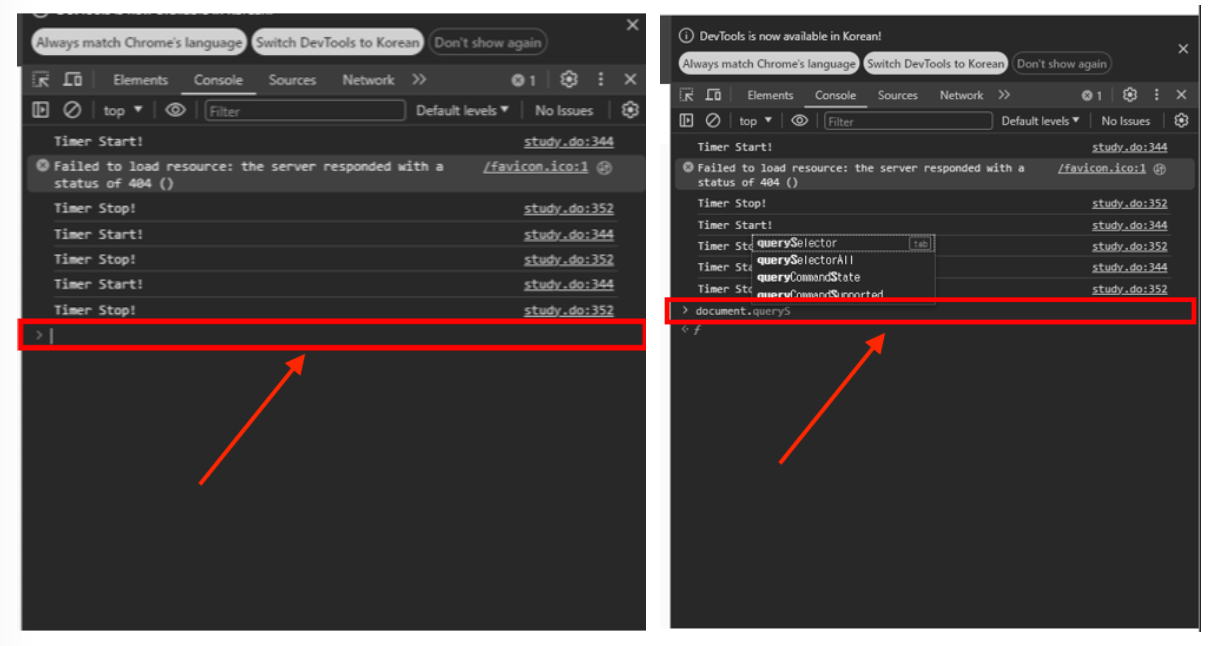Open left panel's DevTools settings gear beside error count

tap(569, 79)
